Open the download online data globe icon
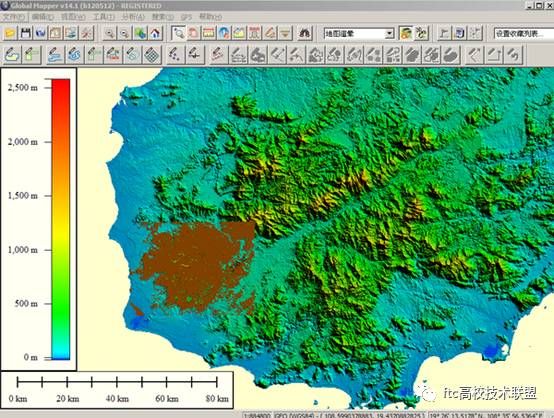Viewport: 554px width, 418px height. 41,33
